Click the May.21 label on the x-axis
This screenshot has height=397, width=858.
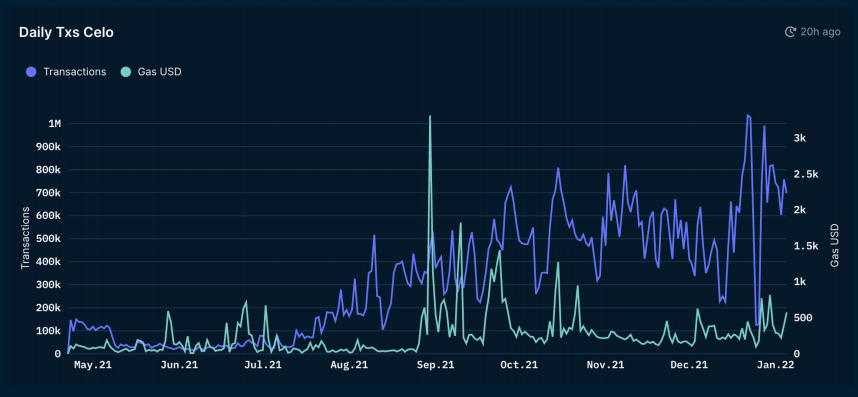tap(92, 365)
